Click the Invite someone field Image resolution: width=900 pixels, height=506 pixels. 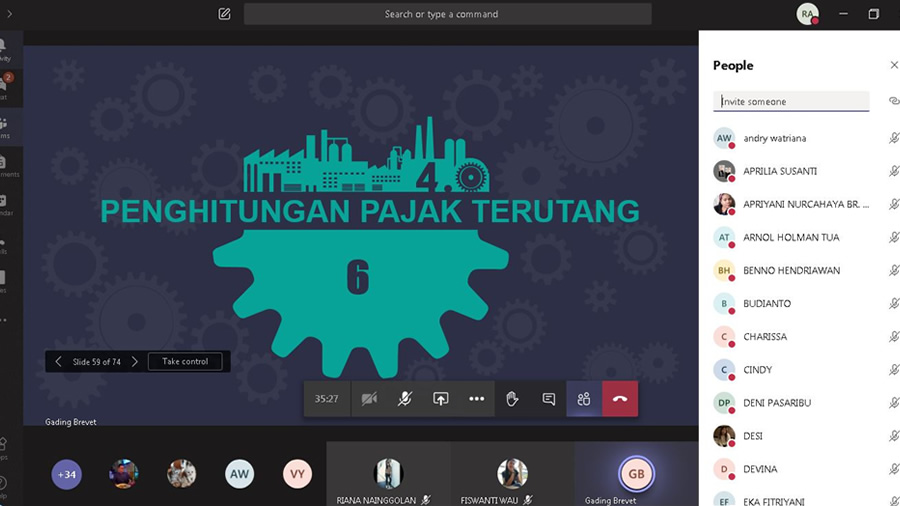(792, 101)
